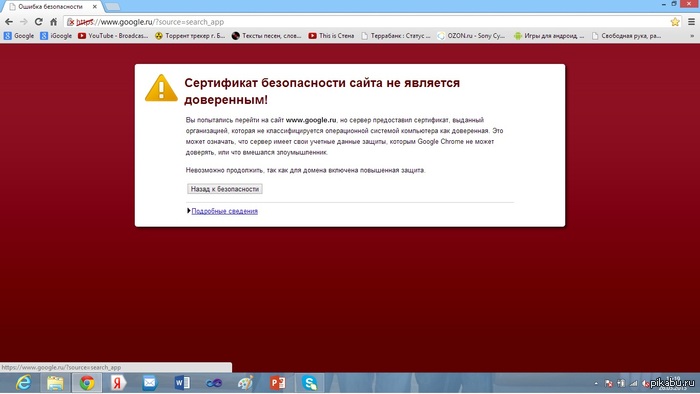Reload the page with refresh icon
This screenshot has height=394, width=700.
pyautogui.click(x=39, y=21)
